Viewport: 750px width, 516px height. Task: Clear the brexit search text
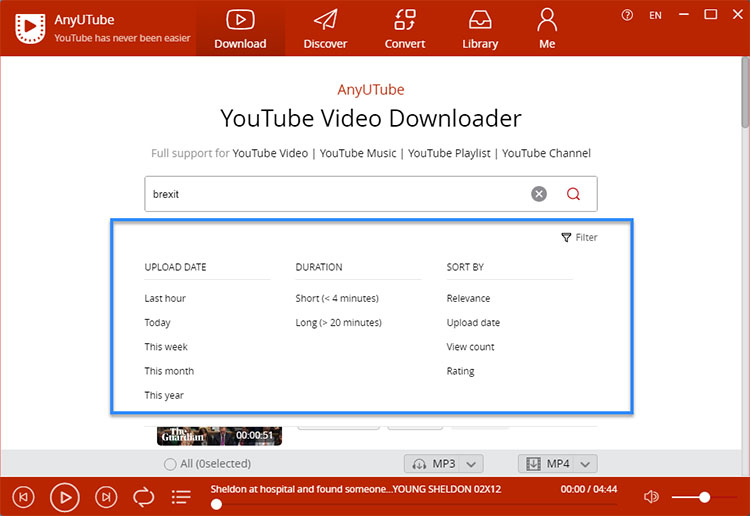(x=539, y=194)
